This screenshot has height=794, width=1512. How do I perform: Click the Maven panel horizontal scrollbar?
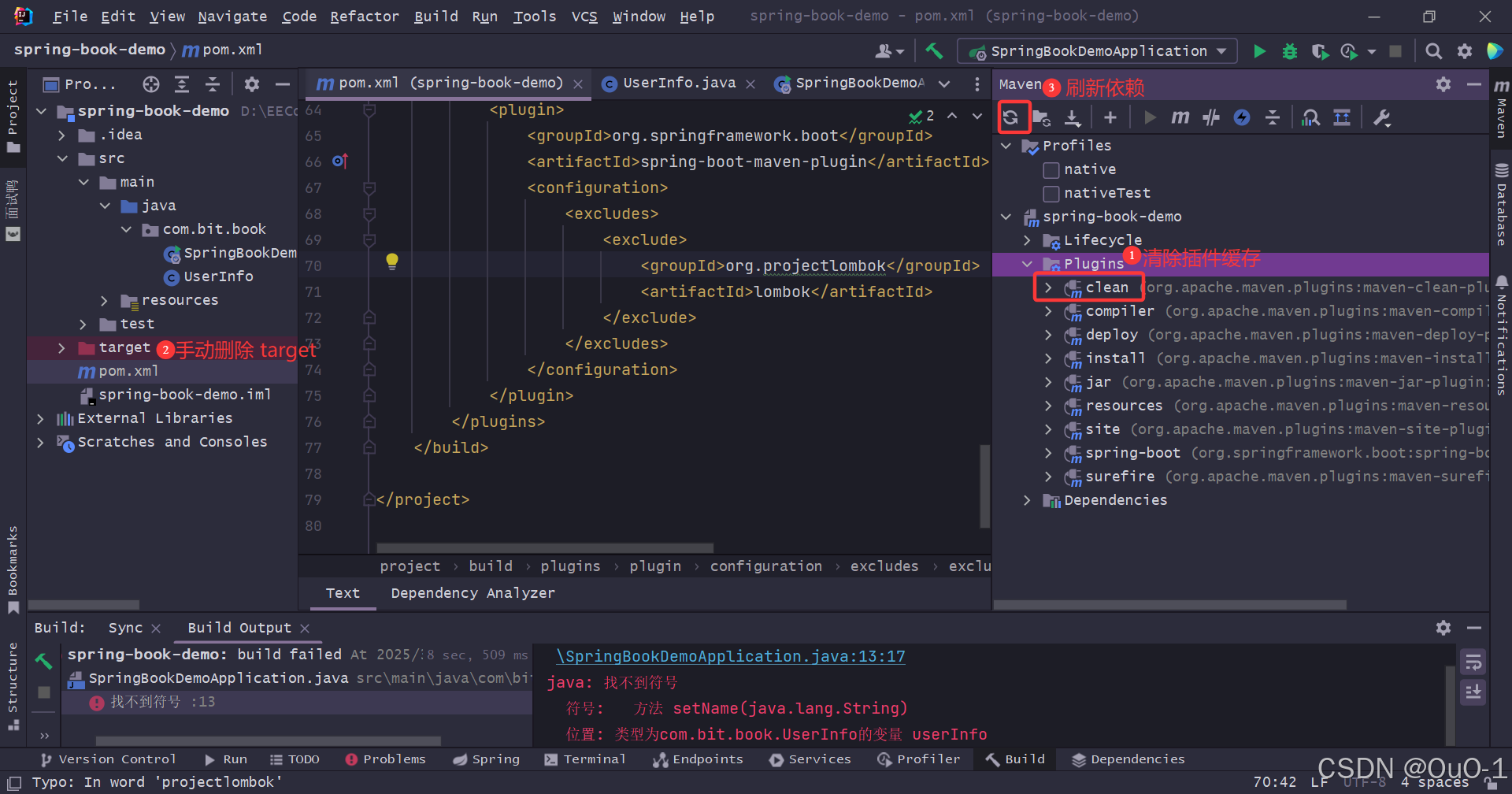tap(1169, 605)
